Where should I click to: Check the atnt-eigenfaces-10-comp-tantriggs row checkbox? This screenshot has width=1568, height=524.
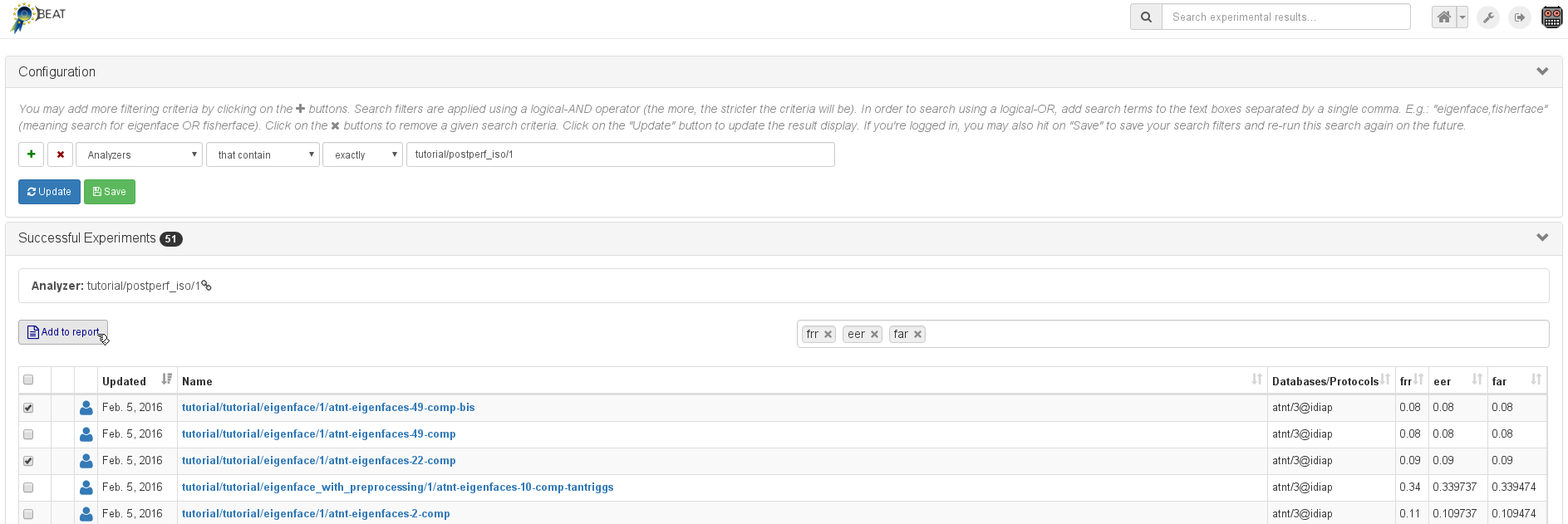coord(28,487)
